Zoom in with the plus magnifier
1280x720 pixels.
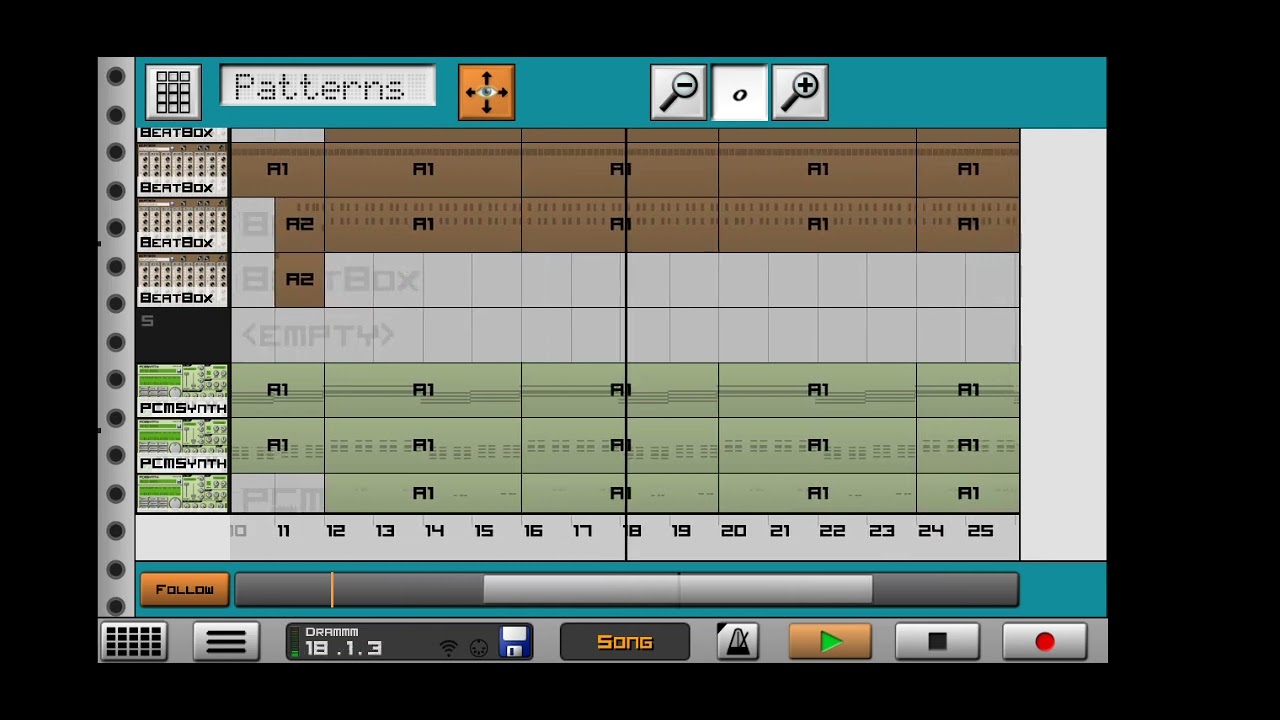[800, 93]
